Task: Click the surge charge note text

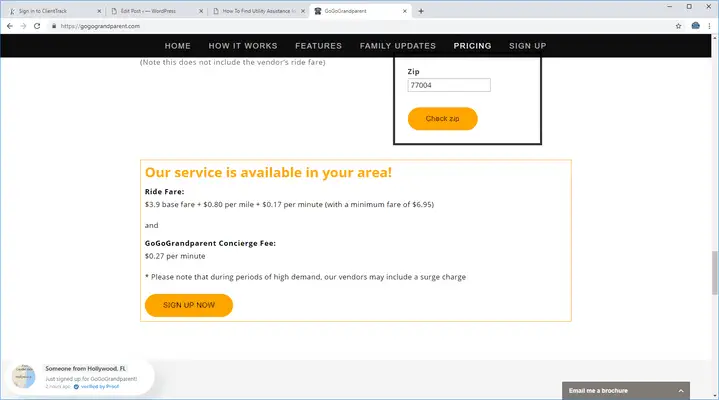Action: tap(305, 277)
